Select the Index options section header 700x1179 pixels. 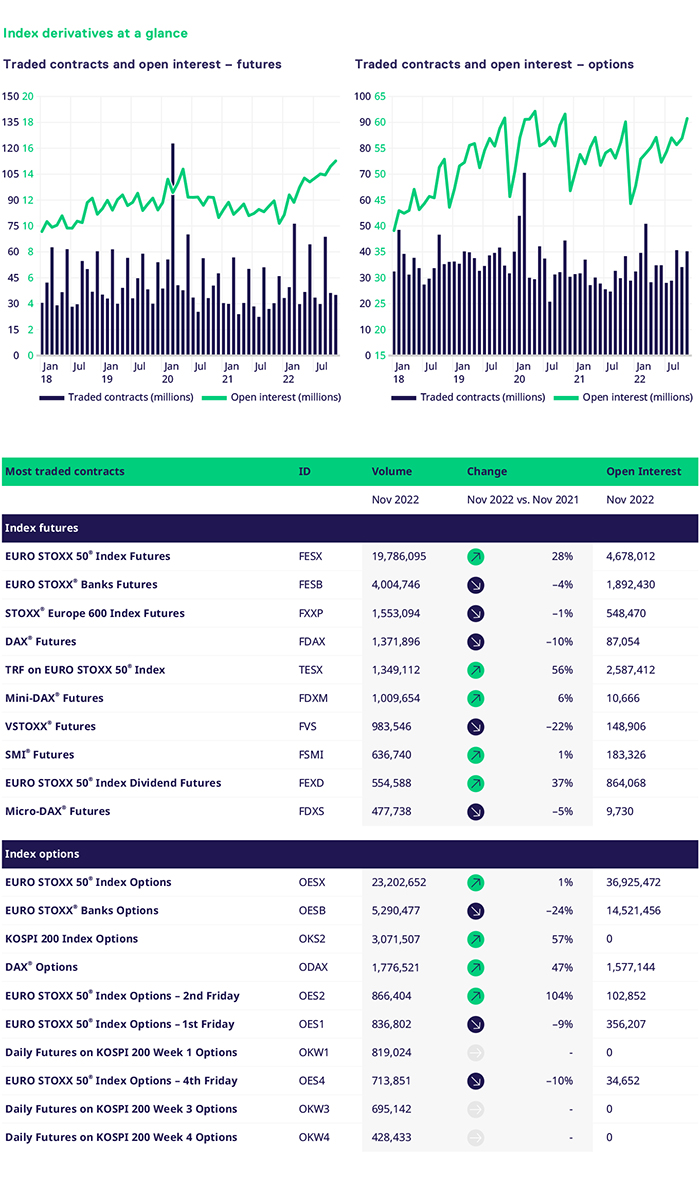(42, 854)
